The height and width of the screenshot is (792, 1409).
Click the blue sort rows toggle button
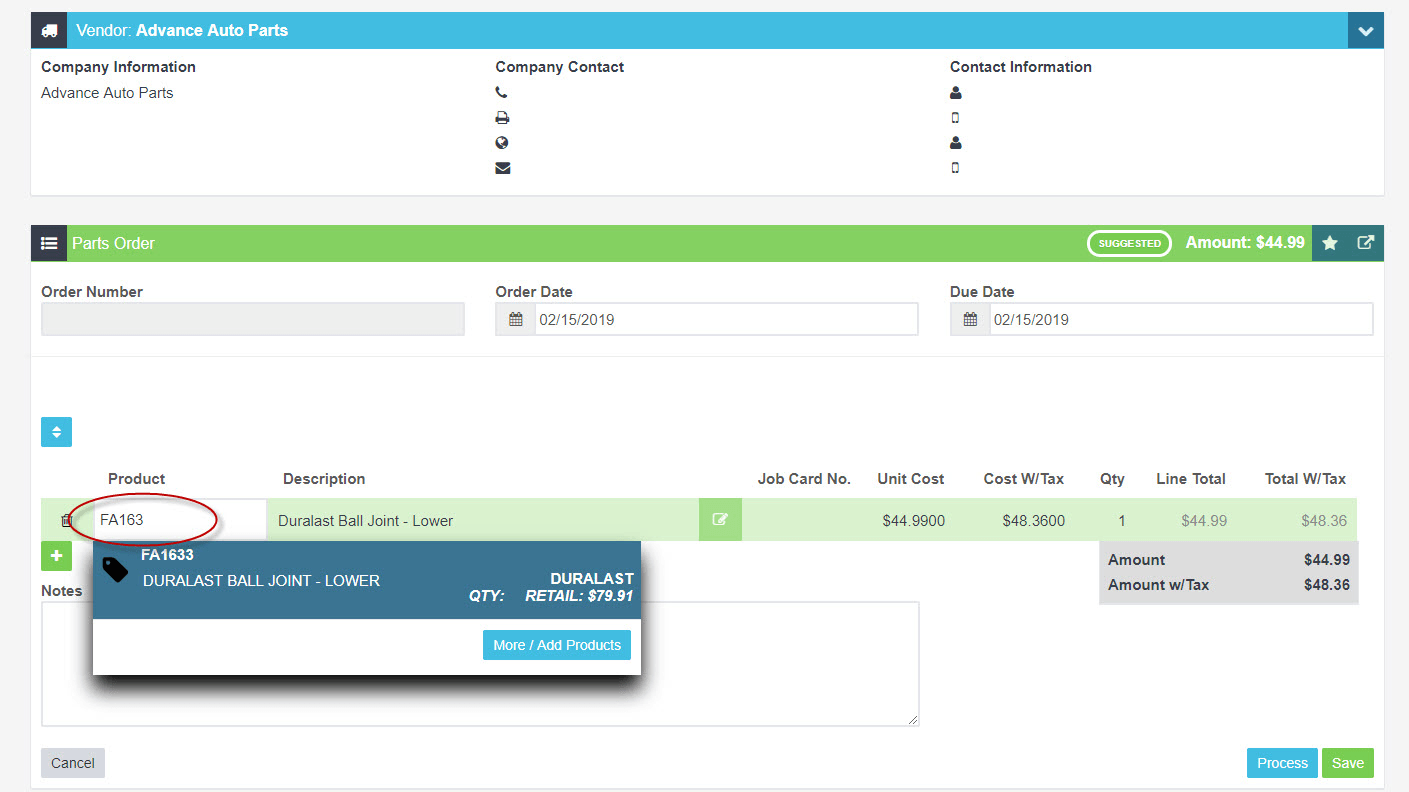coord(56,432)
